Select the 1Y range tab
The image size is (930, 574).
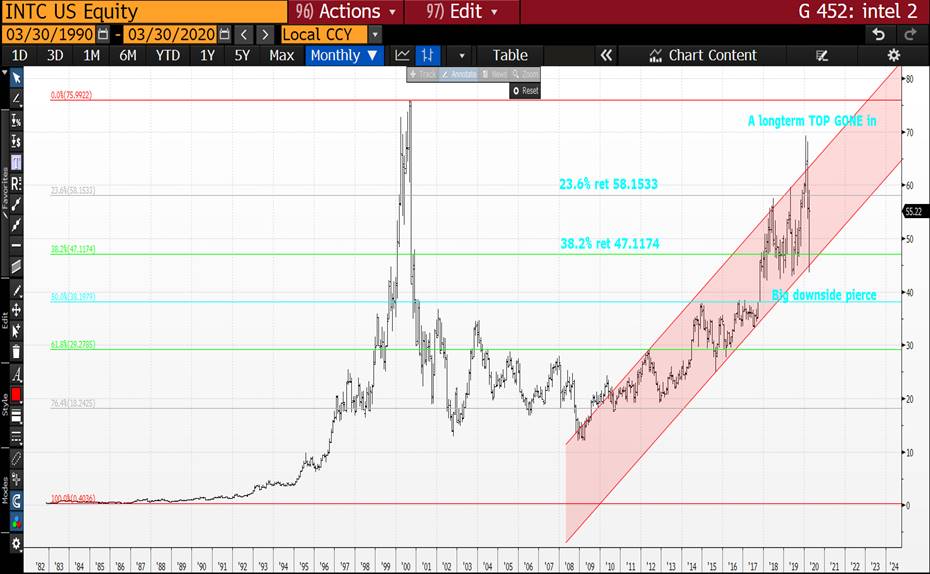(207, 55)
